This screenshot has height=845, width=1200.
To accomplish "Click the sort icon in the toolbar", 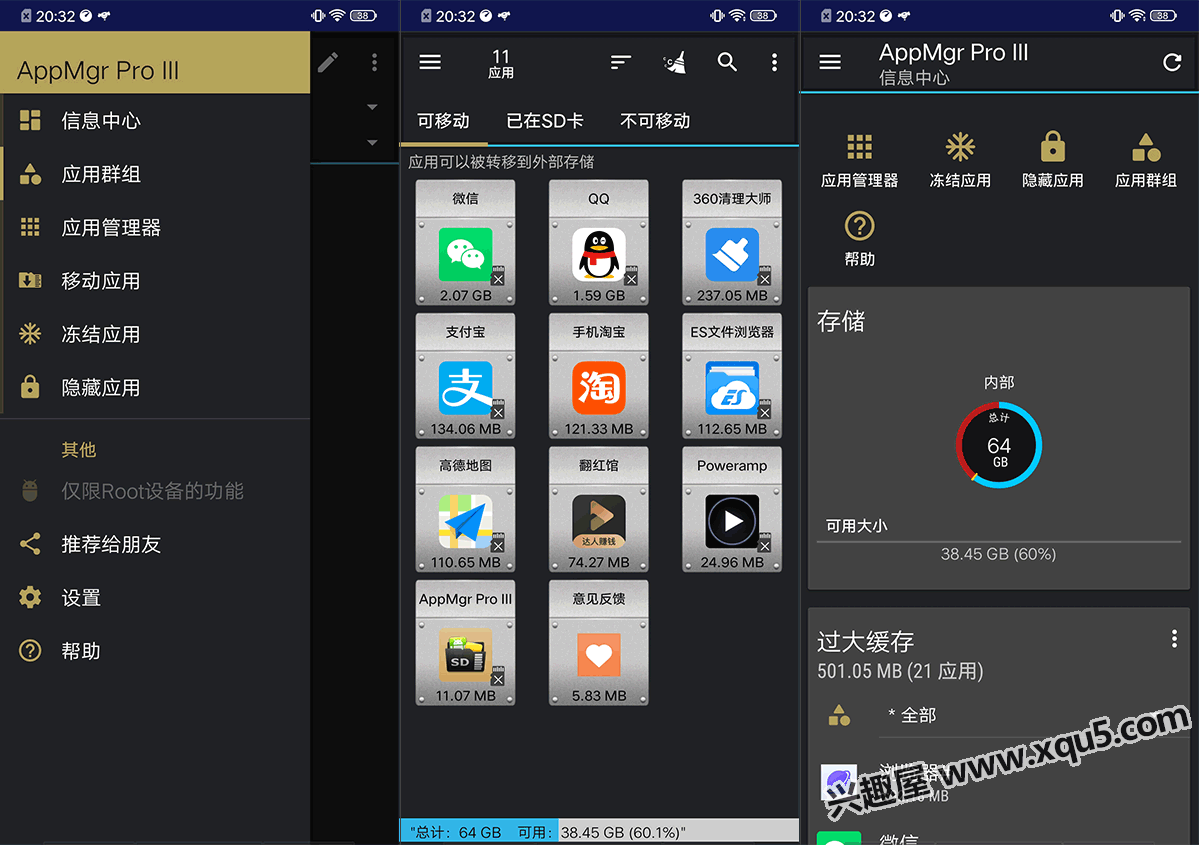I will 621,62.
